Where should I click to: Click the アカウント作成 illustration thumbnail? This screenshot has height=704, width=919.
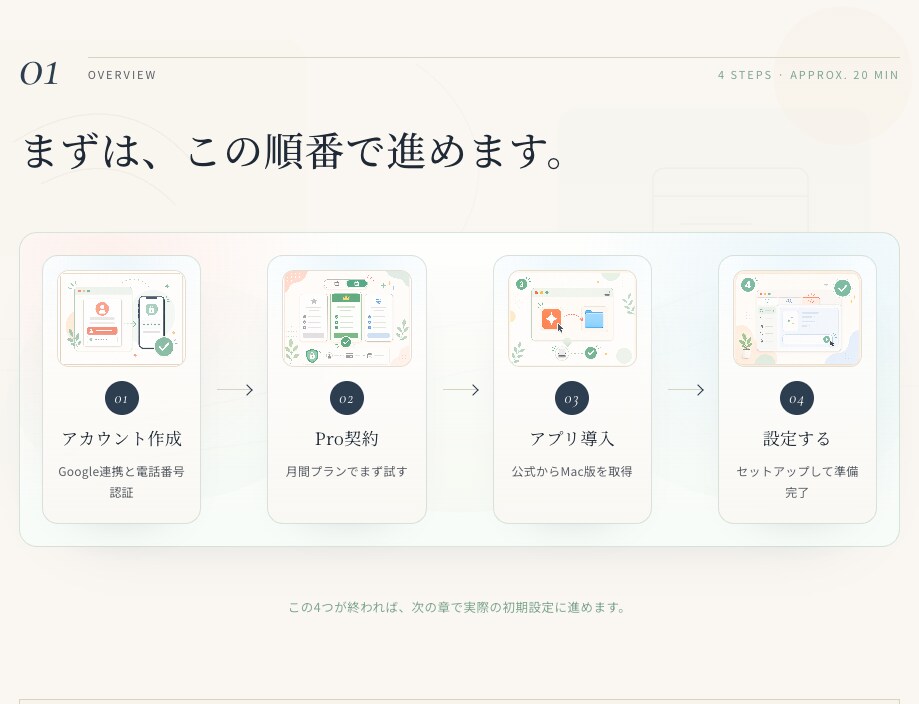pos(121,318)
